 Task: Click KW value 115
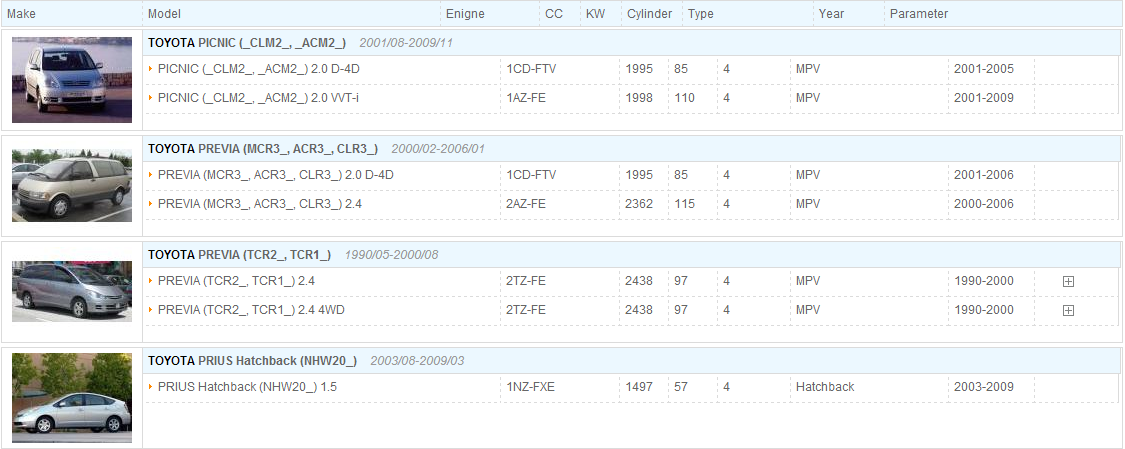[684, 204]
